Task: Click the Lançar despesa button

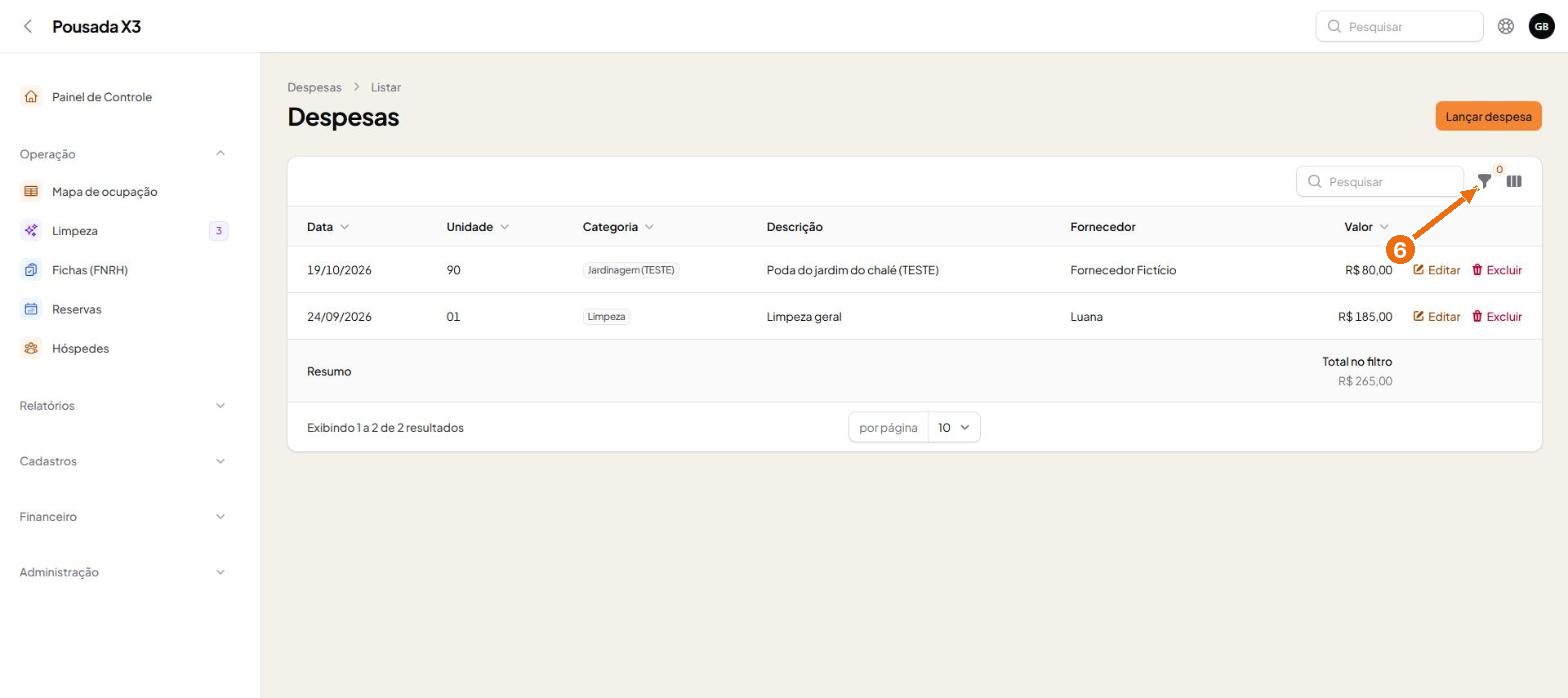Action: (1488, 116)
